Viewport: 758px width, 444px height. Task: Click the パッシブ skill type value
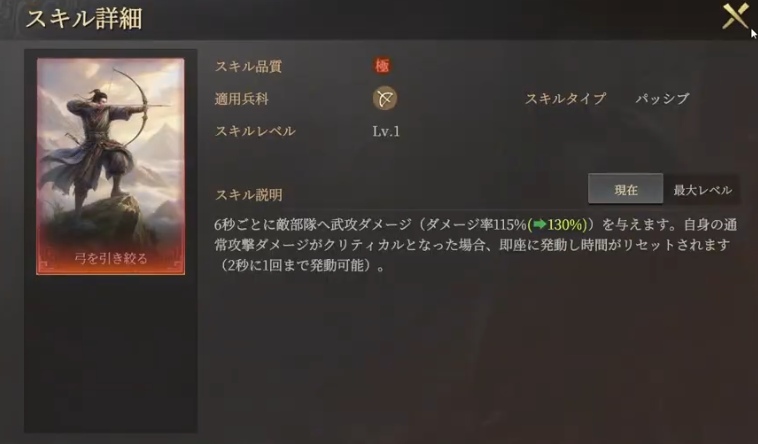(662, 99)
